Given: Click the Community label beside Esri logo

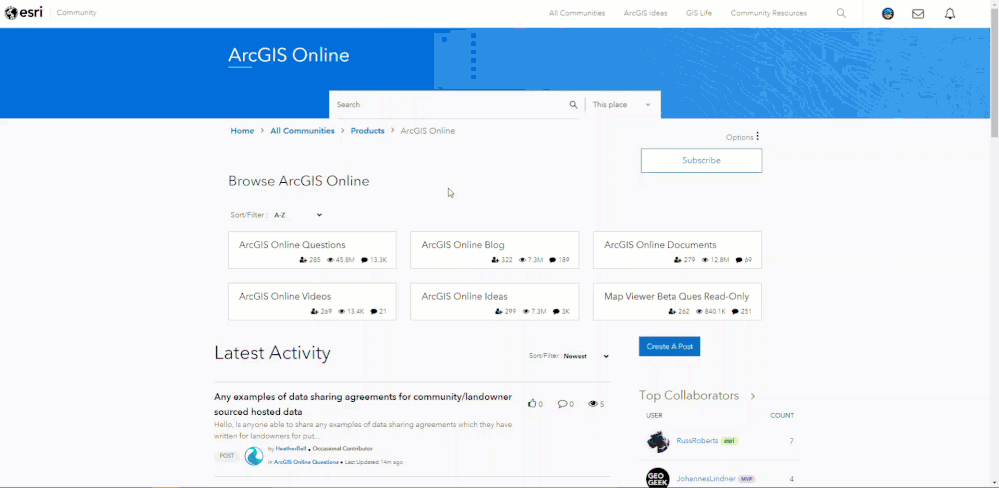Looking at the screenshot, I should (x=76, y=13).
